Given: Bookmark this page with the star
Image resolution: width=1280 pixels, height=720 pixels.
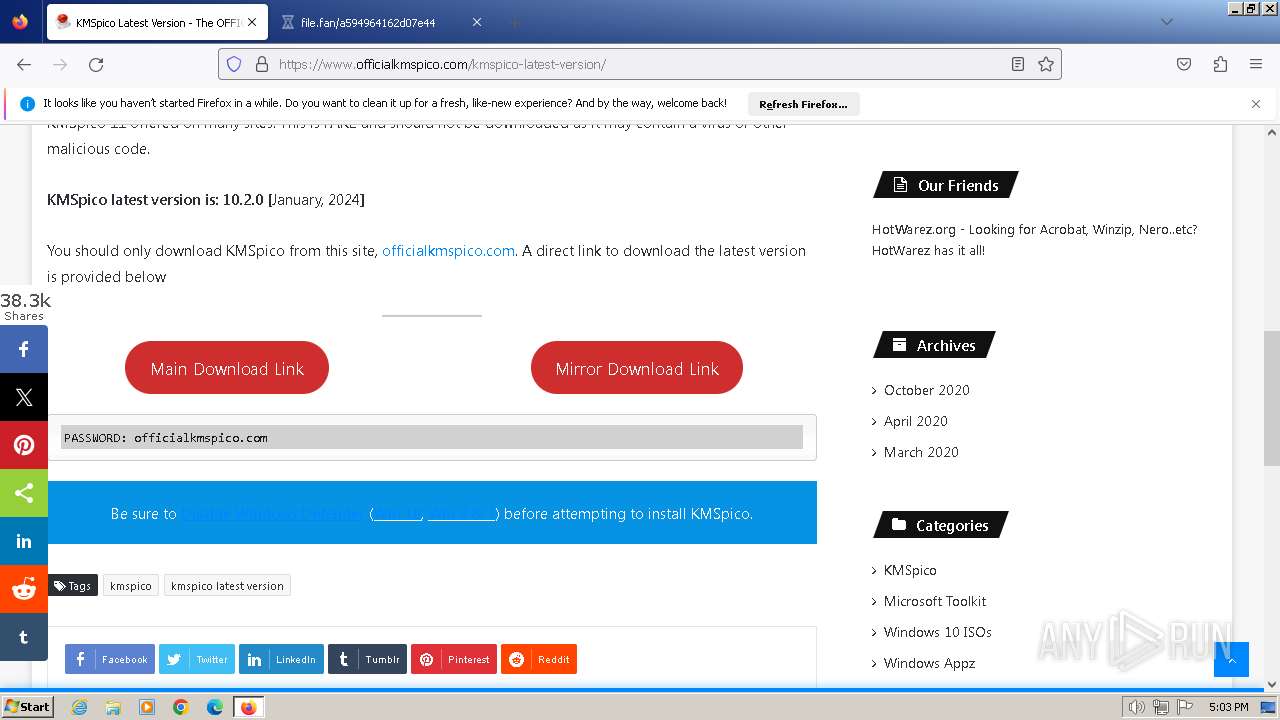Looking at the screenshot, I should coord(1046,64).
